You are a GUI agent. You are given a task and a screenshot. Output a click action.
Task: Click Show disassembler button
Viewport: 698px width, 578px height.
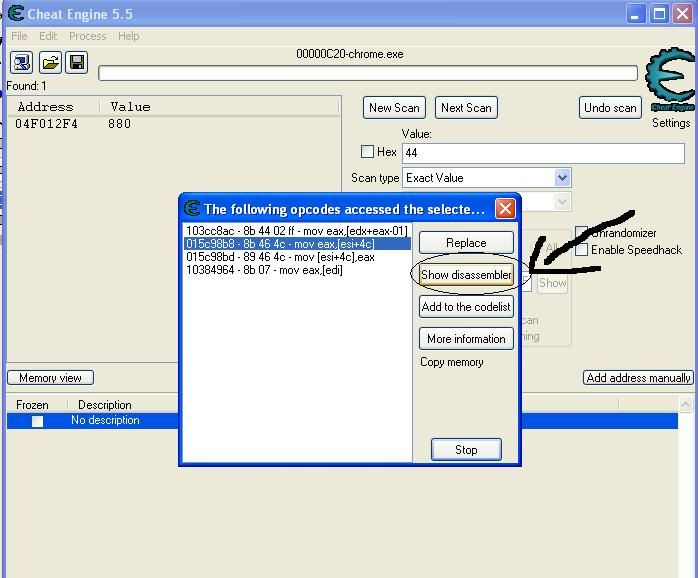click(x=466, y=275)
